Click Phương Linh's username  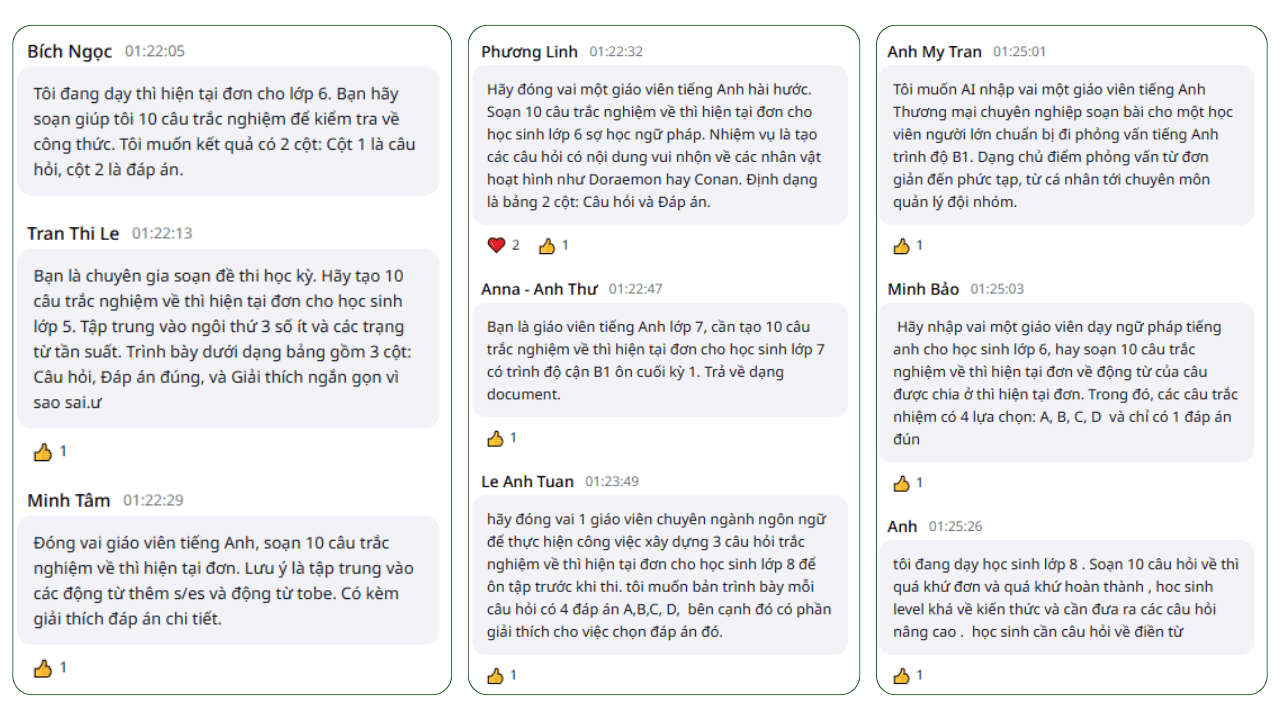coord(527,51)
